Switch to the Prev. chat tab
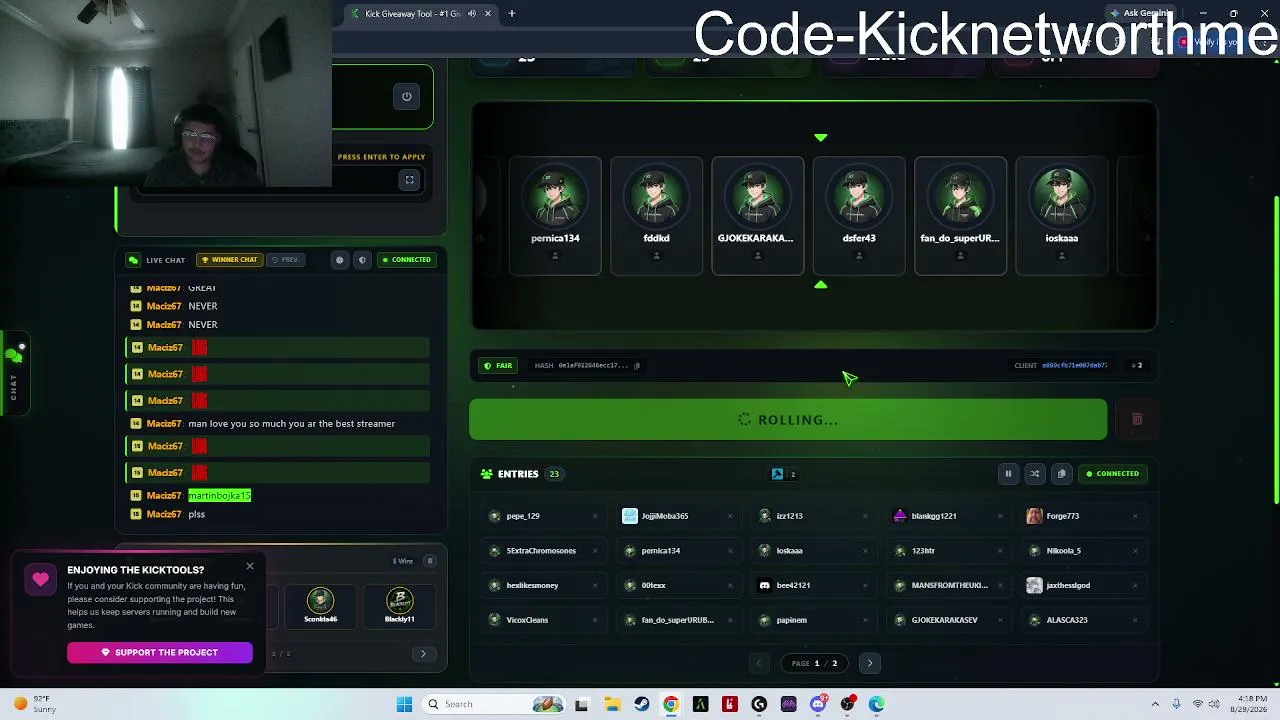 (x=285, y=260)
